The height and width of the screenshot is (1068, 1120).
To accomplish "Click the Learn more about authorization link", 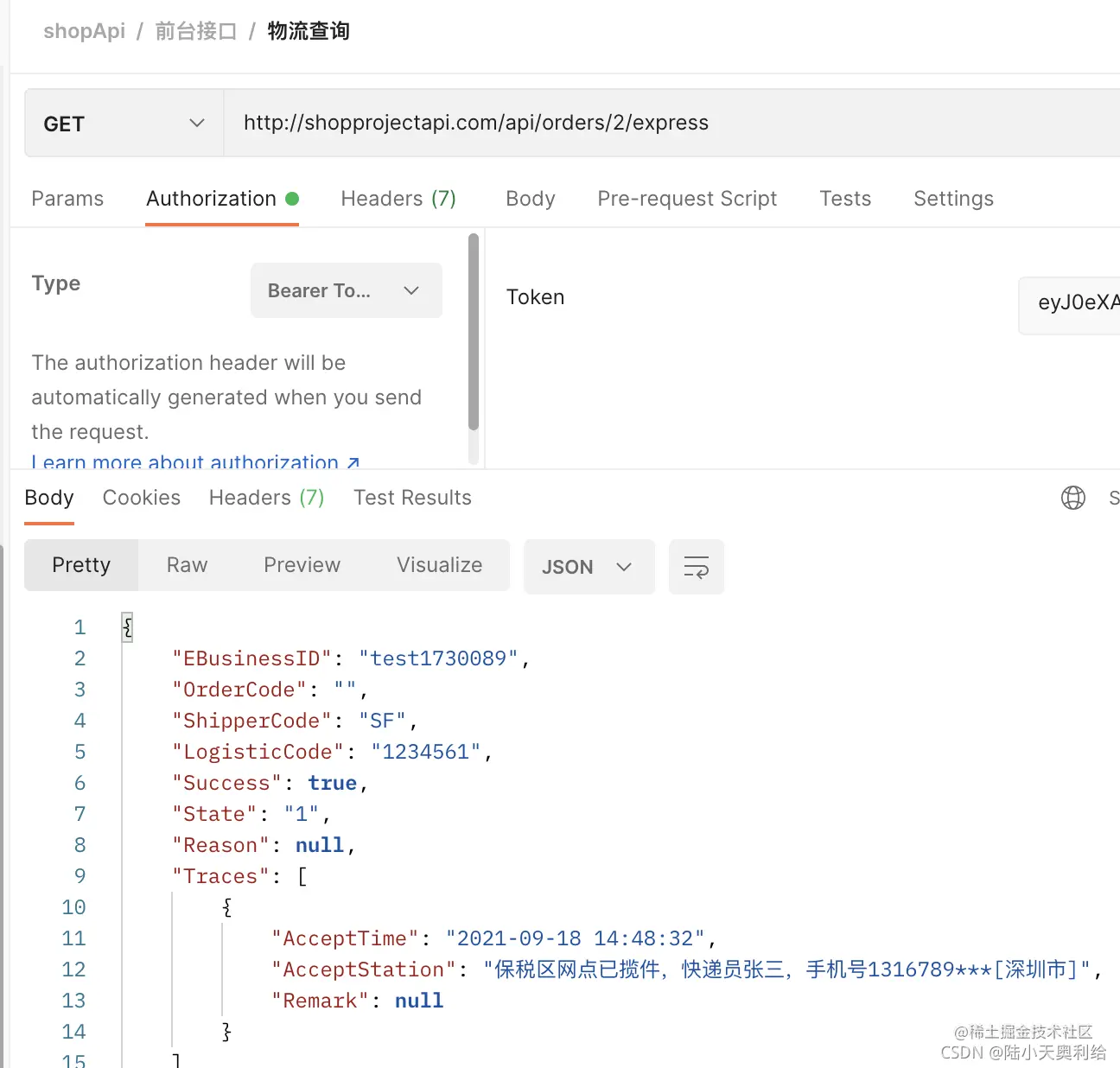I will tap(195, 462).
